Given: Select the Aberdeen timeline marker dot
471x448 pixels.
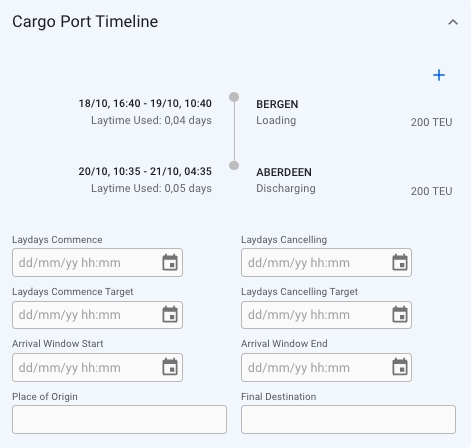Looking at the screenshot, I should point(234,165).
